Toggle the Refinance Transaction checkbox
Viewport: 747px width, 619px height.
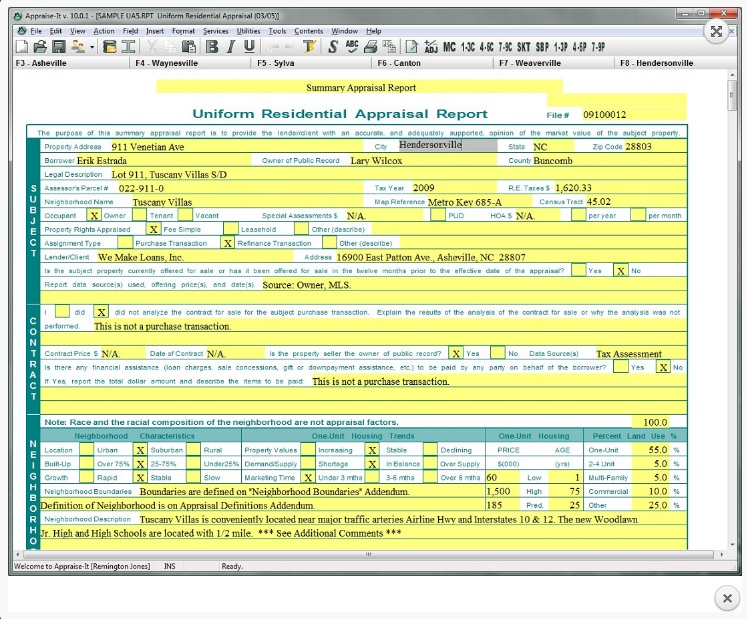(228, 243)
